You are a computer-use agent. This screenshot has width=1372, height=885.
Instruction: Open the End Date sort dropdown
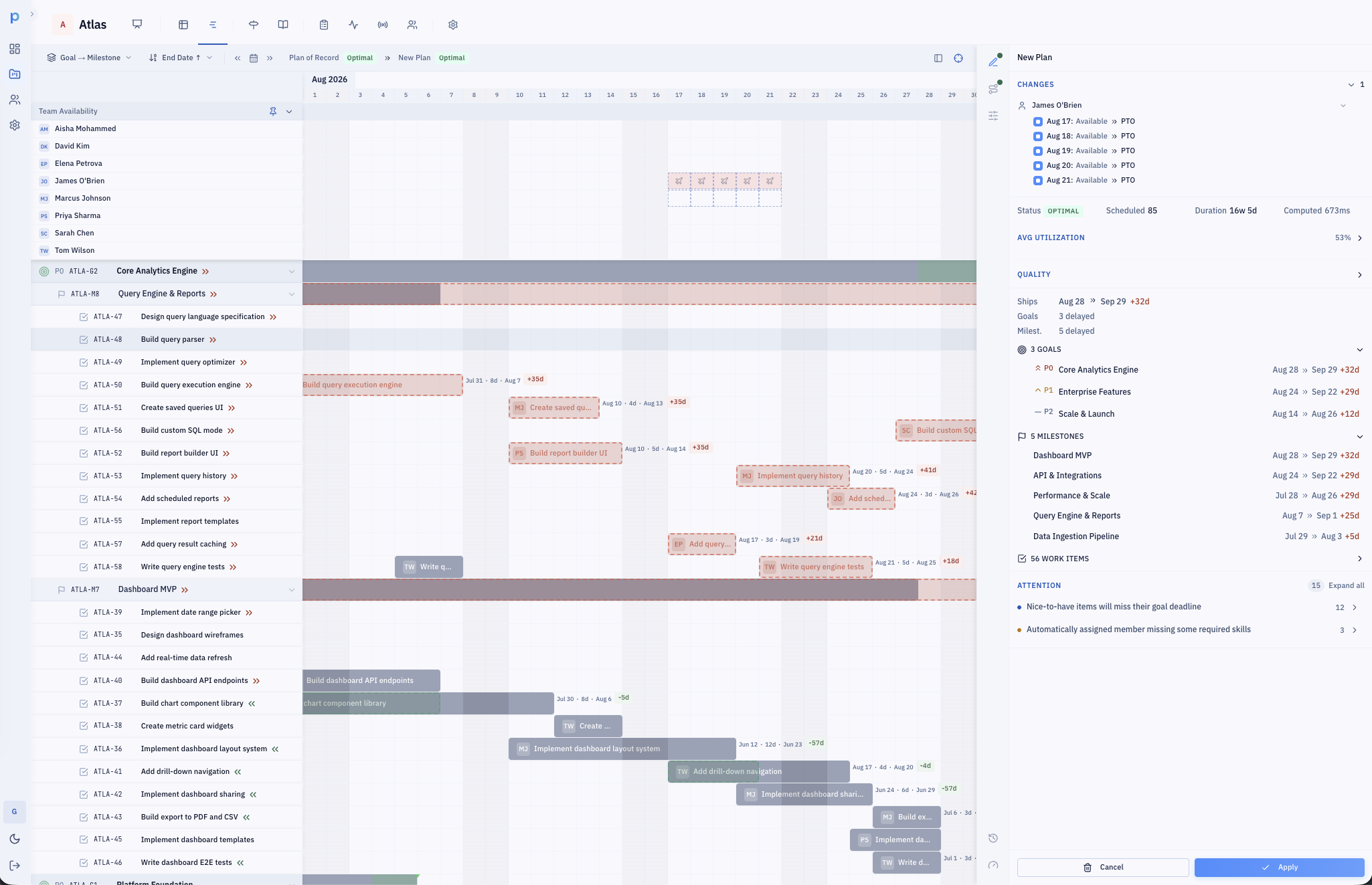pos(181,58)
